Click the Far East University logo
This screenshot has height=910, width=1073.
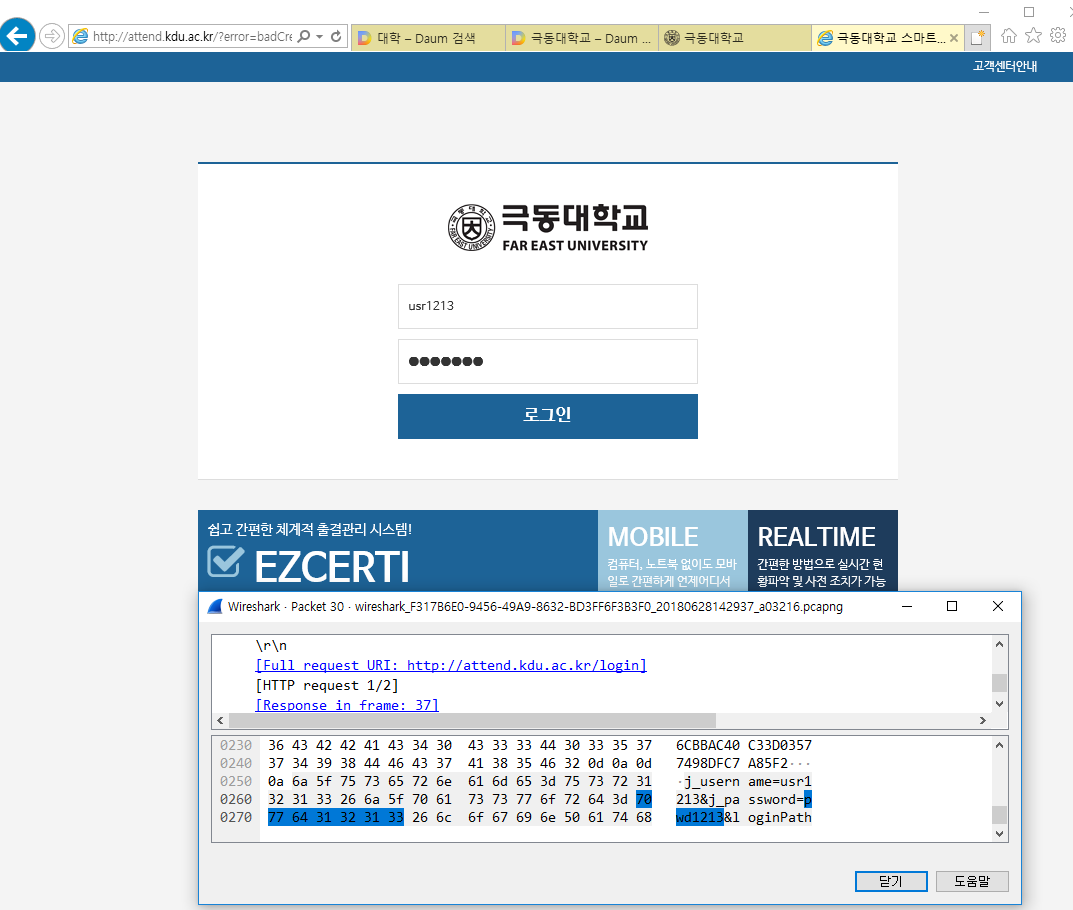[547, 227]
